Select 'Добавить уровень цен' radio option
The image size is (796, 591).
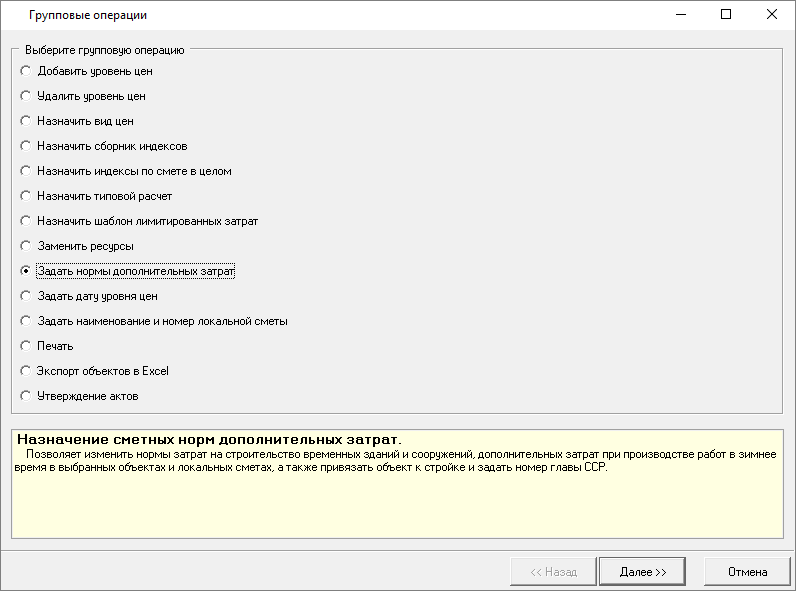(x=26, y=71)
